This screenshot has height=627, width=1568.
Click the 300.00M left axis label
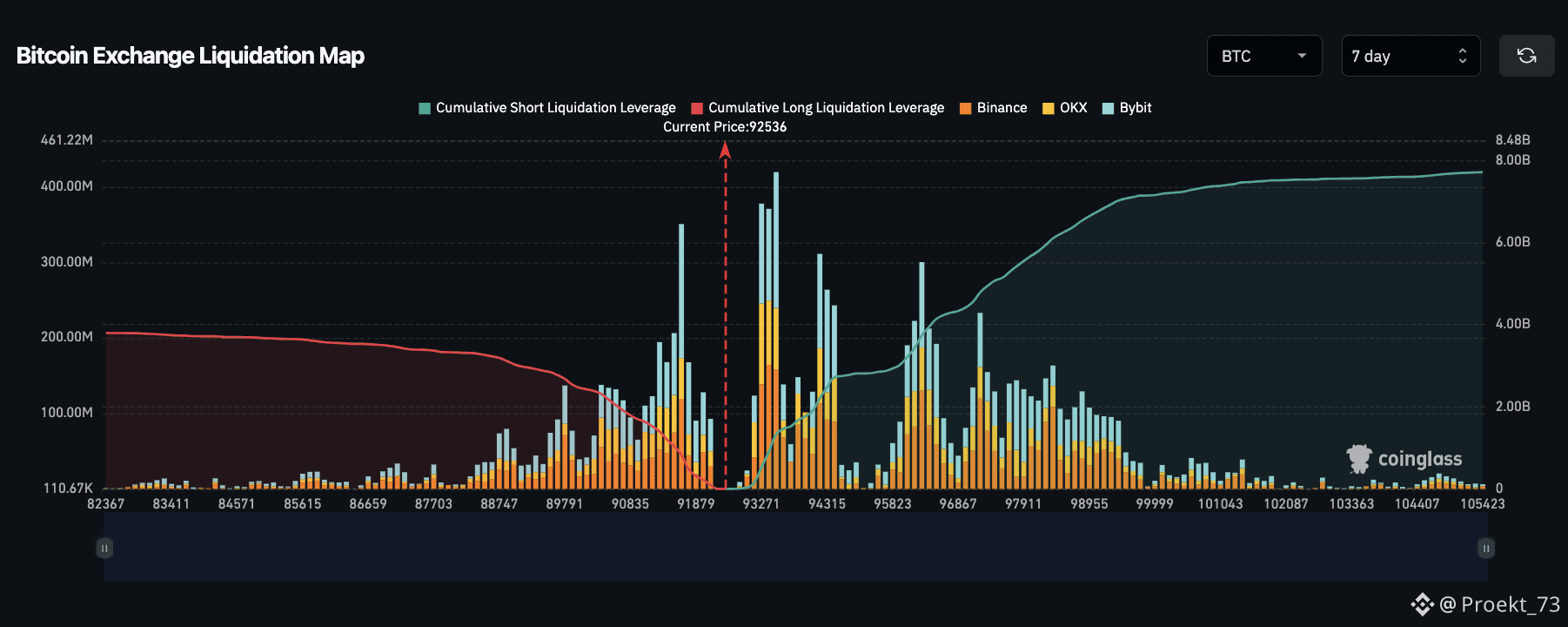67,262
